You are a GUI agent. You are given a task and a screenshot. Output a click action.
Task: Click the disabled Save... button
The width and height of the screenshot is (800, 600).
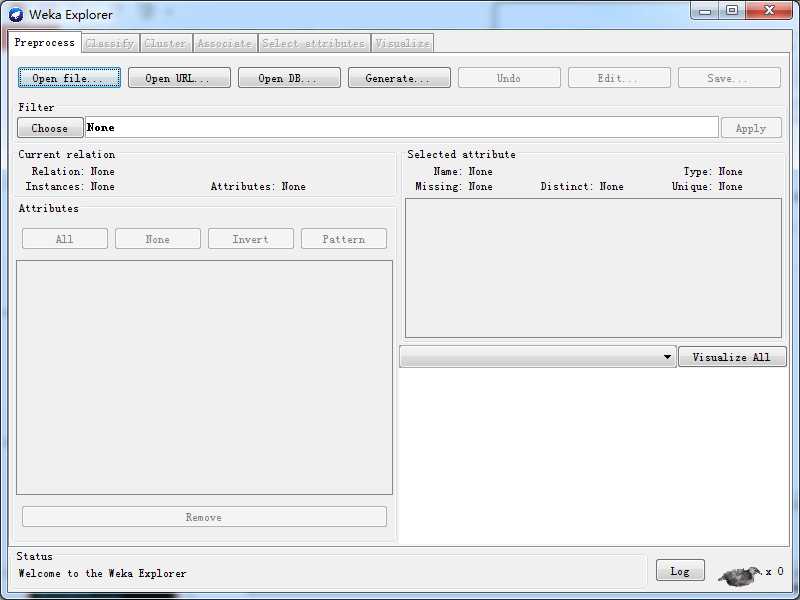729,78
